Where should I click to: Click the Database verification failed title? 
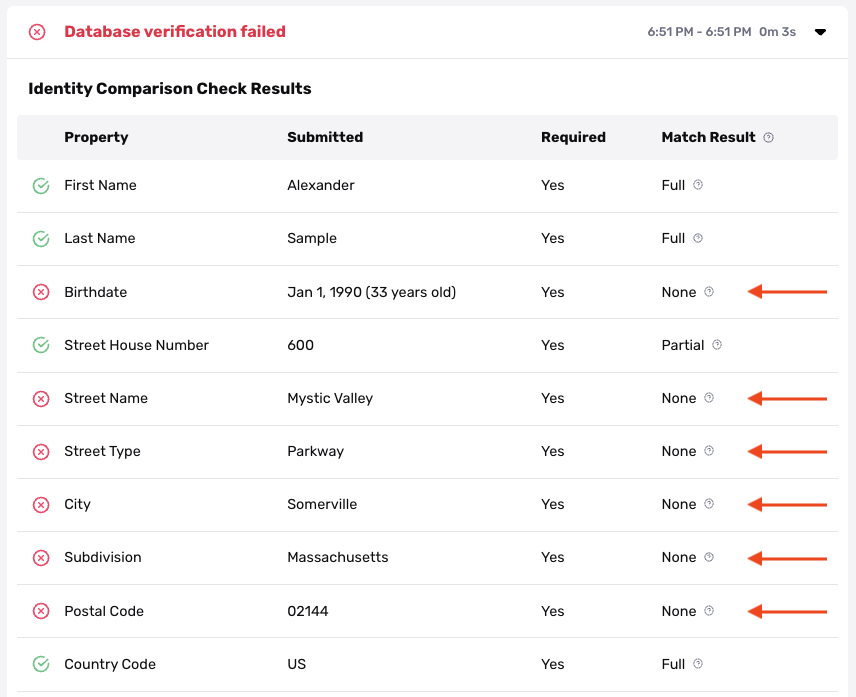175,32
